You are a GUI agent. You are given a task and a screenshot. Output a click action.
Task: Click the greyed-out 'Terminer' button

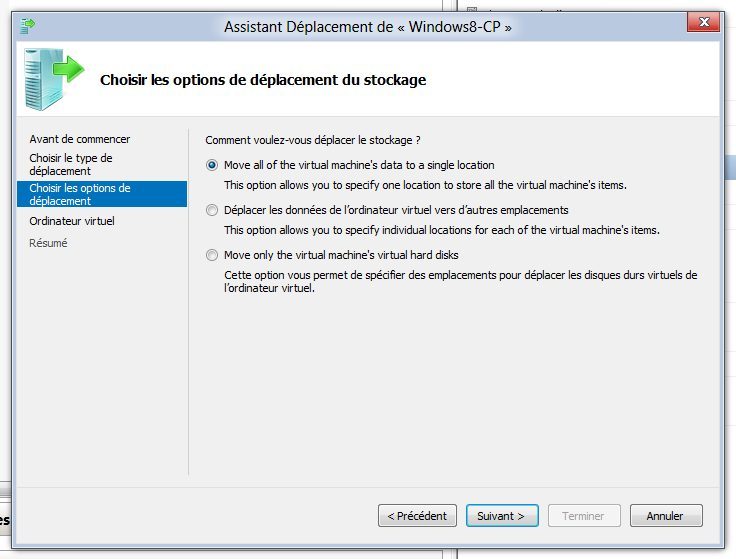tap(584, 516)
